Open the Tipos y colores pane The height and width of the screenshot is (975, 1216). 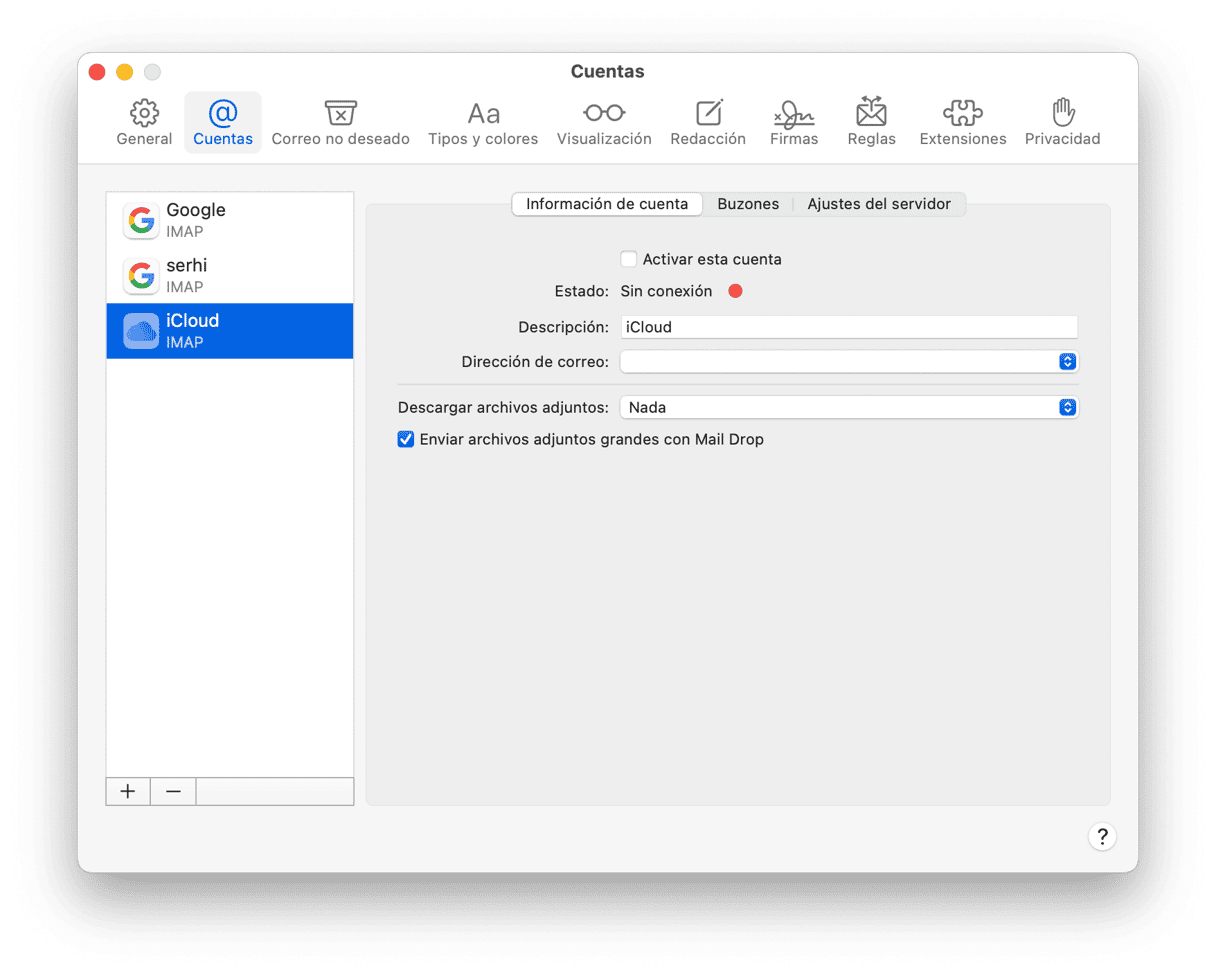coord(483,123)
